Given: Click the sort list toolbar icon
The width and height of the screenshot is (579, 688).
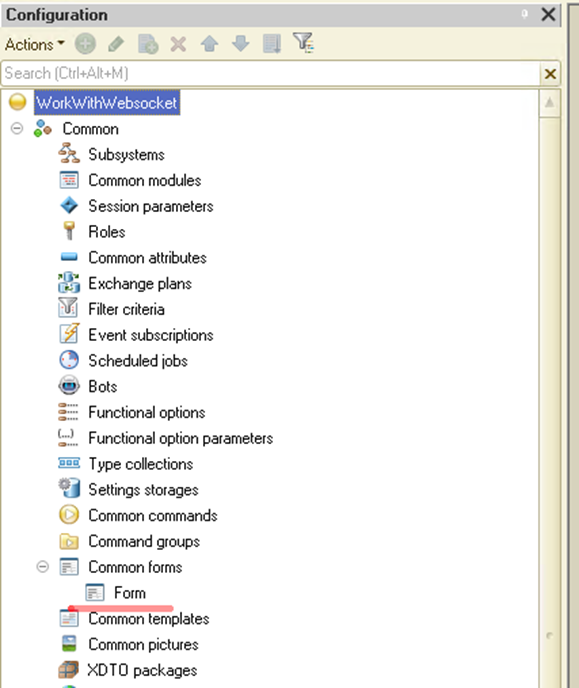Looking at the screenshot, I should (x=272, y=44).
